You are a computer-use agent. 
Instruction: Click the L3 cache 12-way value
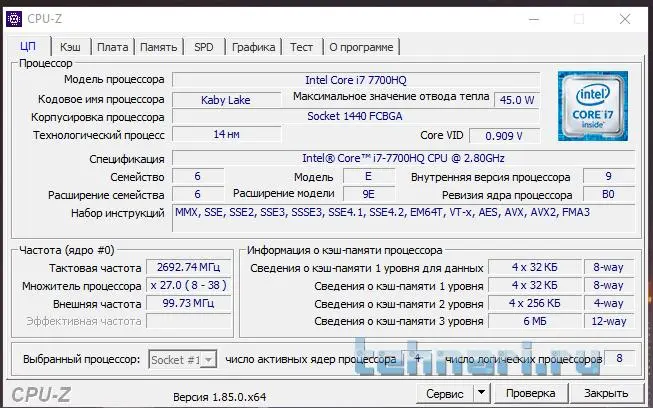coord(608,321)
